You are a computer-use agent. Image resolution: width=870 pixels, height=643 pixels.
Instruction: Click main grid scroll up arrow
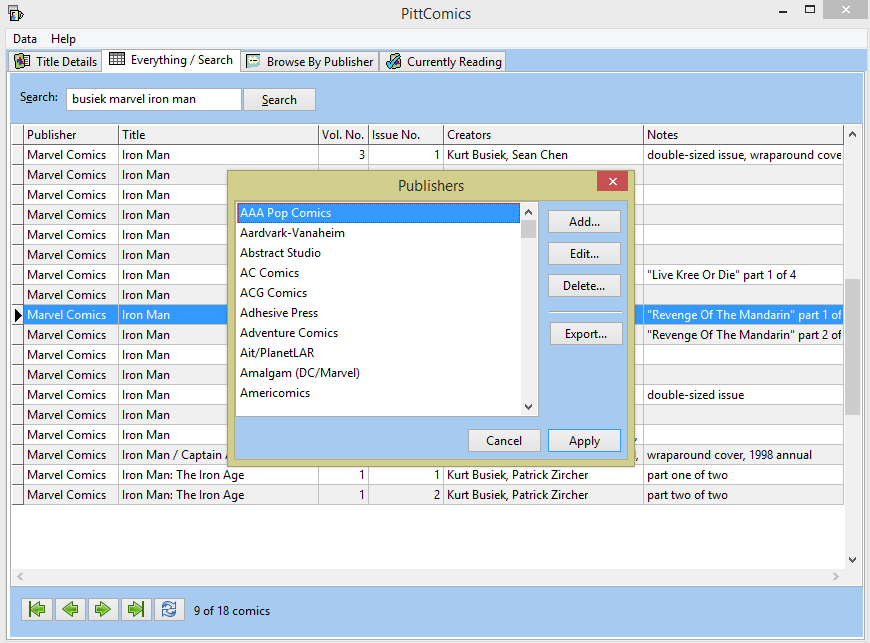[852, 134]
